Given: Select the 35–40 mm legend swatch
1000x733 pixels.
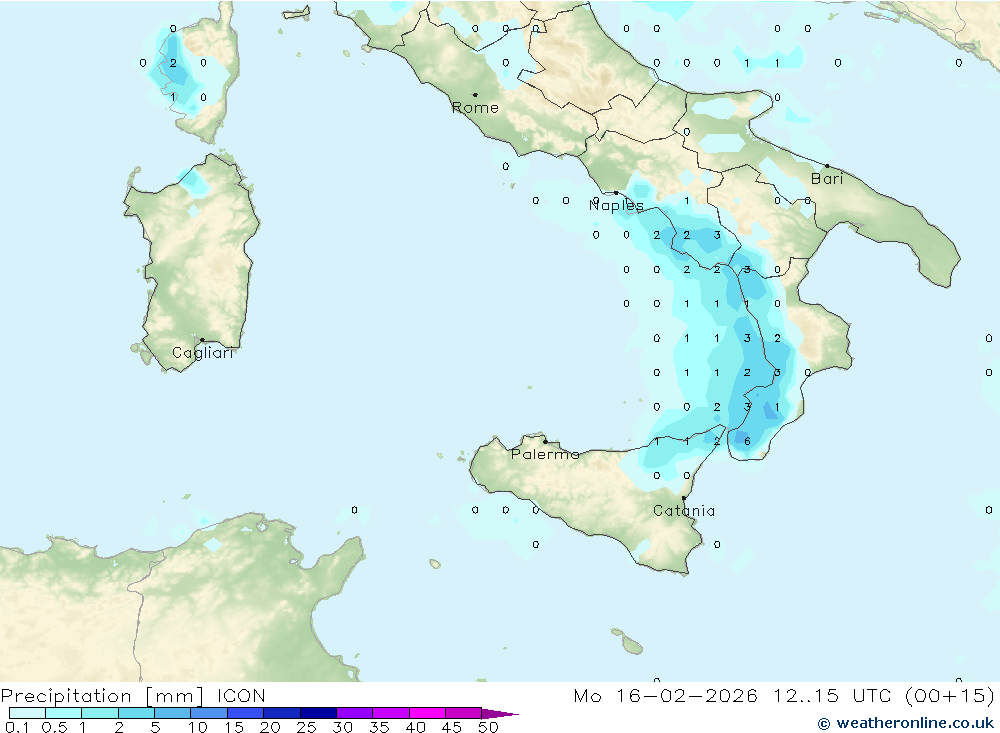Looking at the screenshot, I should (391, 713).
